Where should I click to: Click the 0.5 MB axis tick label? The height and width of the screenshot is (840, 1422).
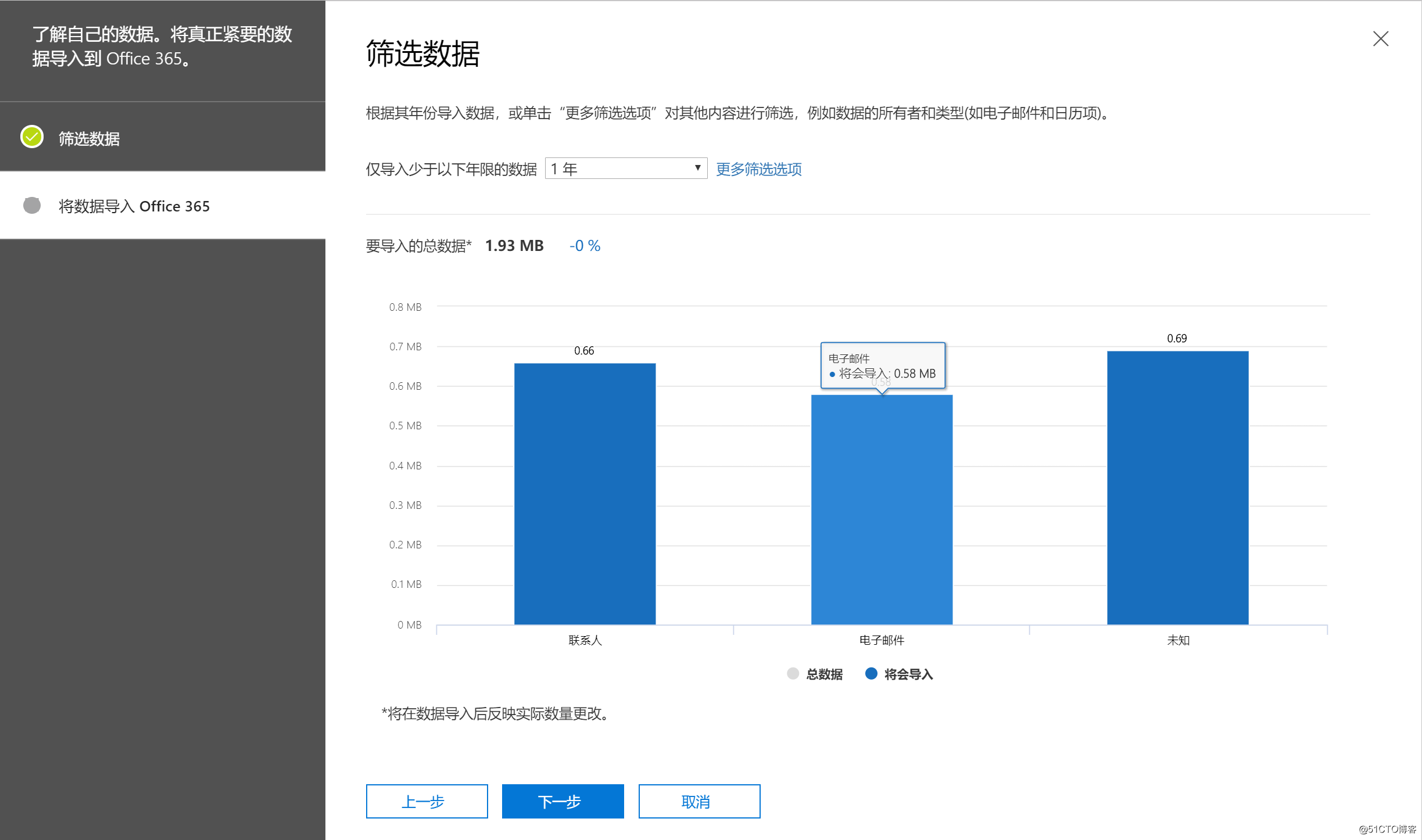tap(405, 425)
